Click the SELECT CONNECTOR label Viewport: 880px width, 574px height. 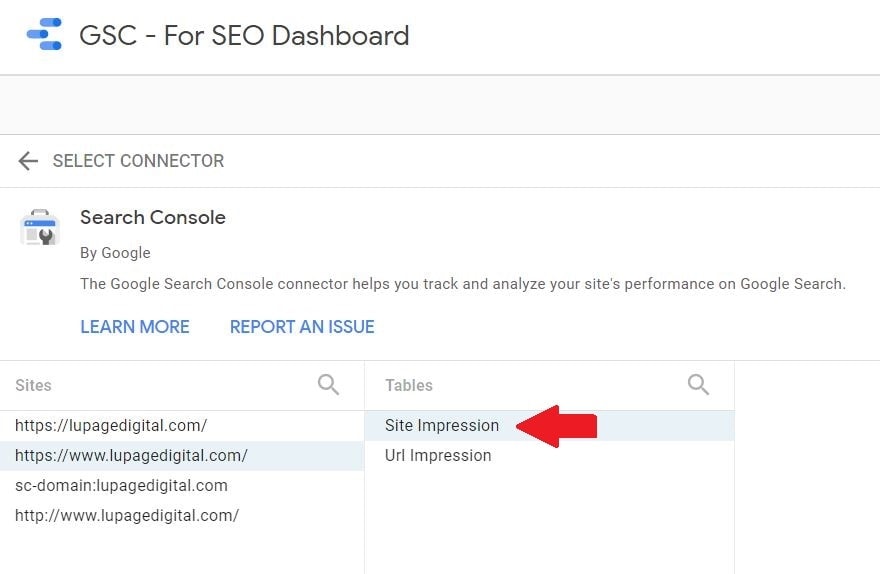(138, 161)
